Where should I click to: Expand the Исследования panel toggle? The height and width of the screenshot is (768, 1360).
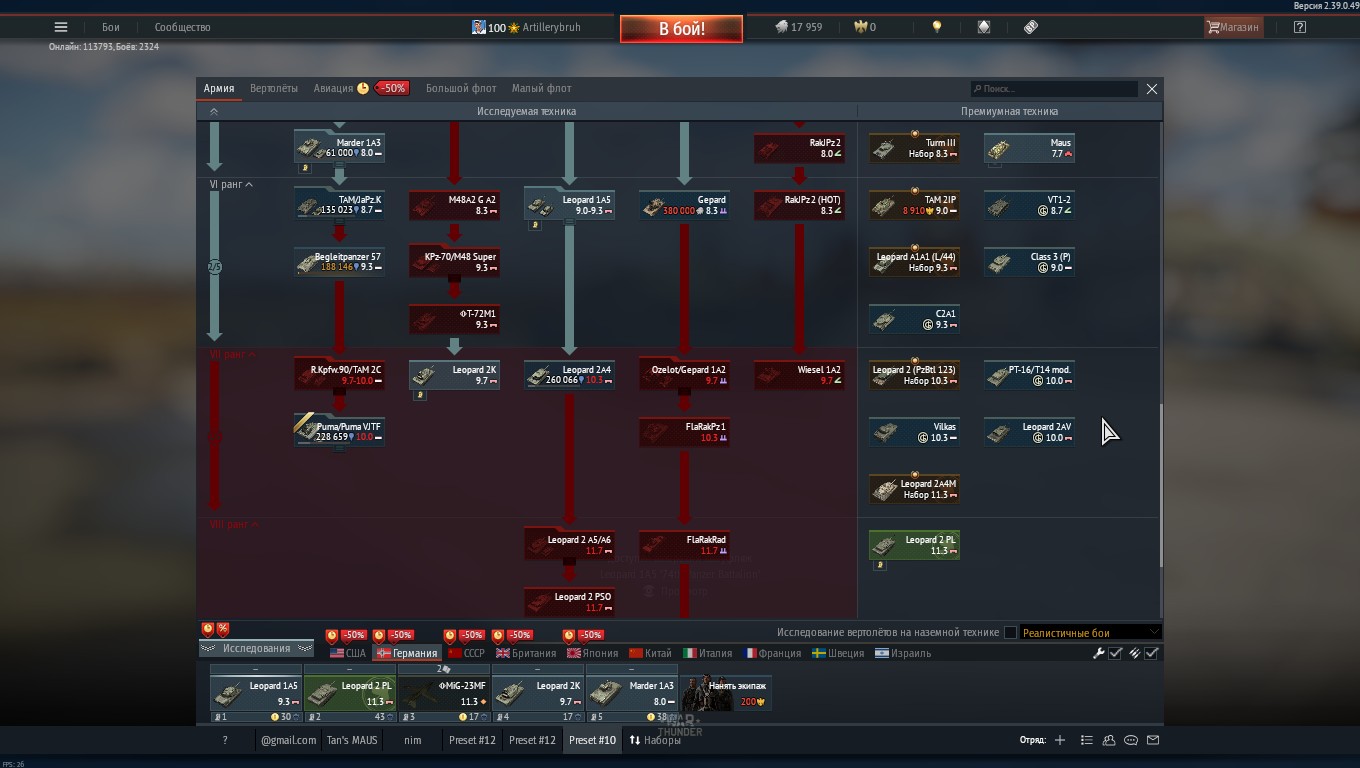tap(256, 648)
